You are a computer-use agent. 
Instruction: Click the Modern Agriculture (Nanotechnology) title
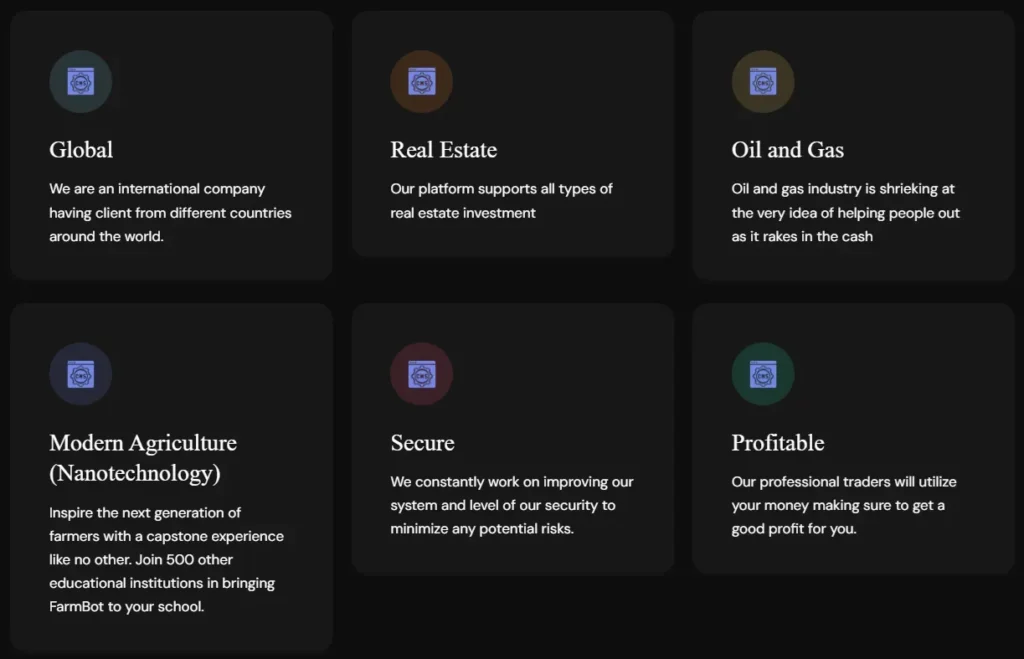[143, 457]
